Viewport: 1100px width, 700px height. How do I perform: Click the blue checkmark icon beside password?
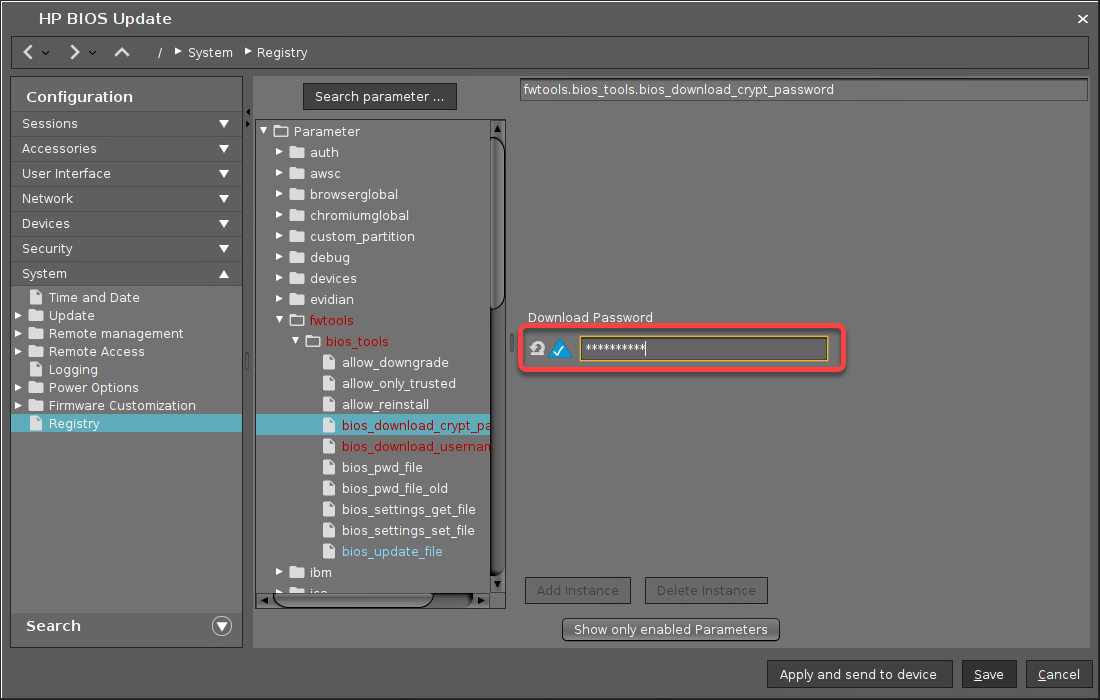560,349
